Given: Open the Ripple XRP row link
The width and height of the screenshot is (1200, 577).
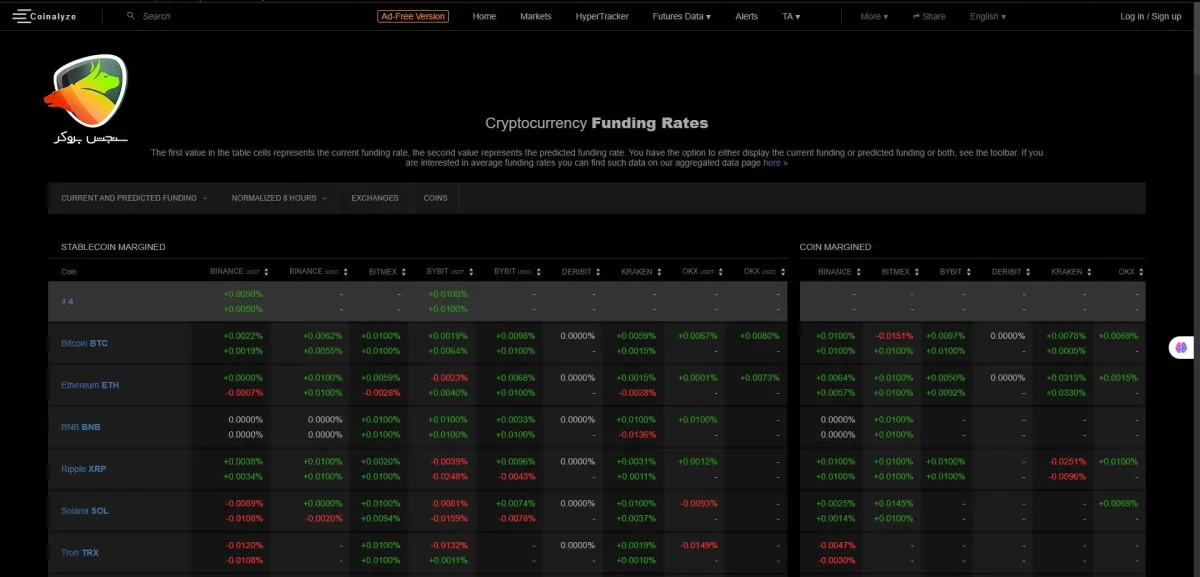Looking at the screenshot, I should pos(83,469).
